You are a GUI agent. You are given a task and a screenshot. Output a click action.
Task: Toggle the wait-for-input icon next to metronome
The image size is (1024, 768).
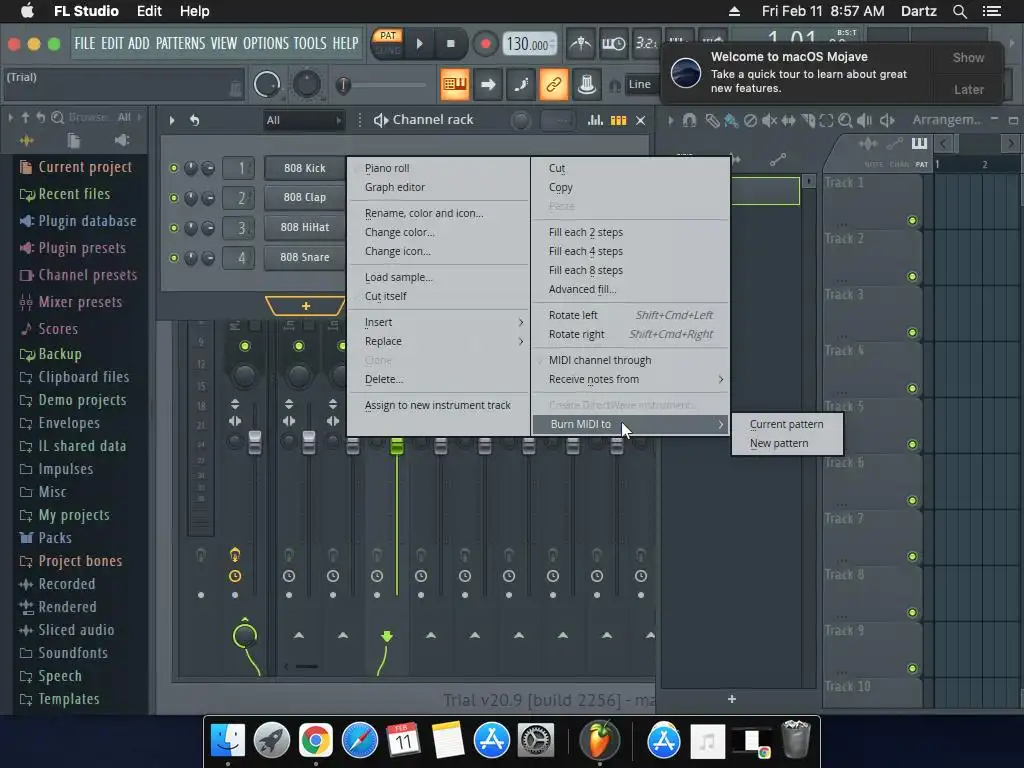point(613,44)
